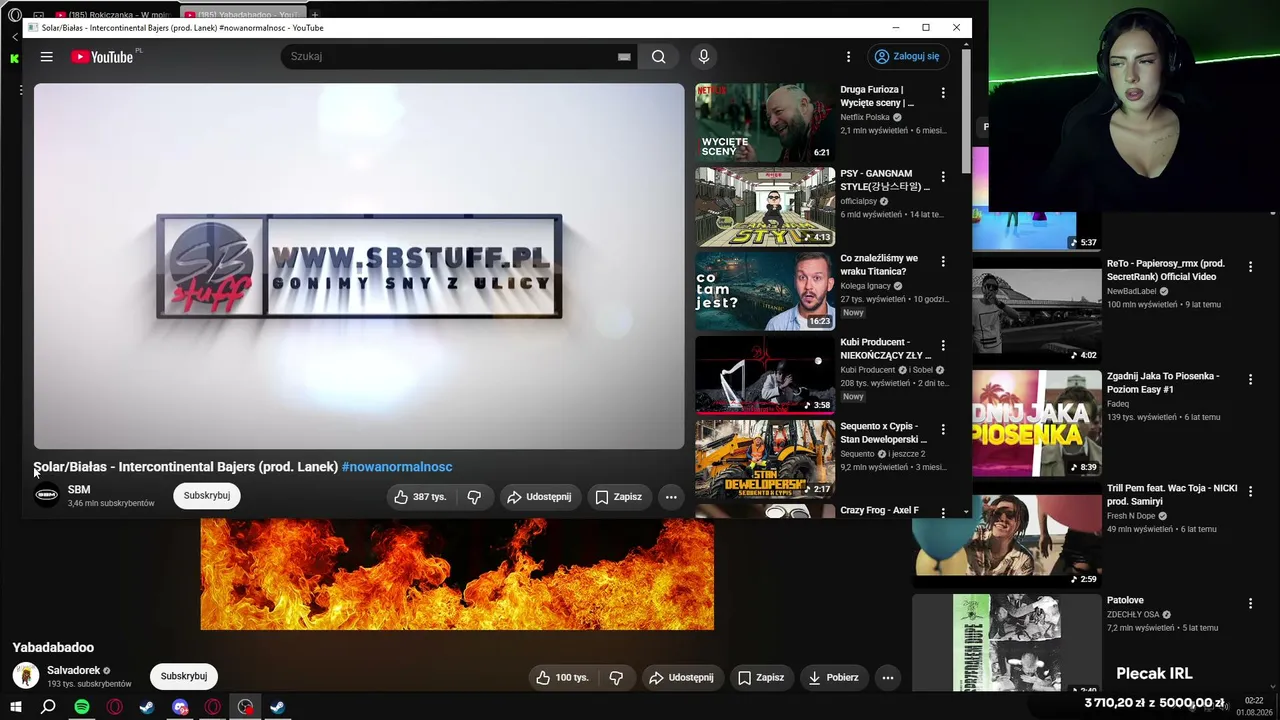The image size is (1280, 720).
Task: Open the Stan Deweloperski thumbnail
Action: click(765, 459)
